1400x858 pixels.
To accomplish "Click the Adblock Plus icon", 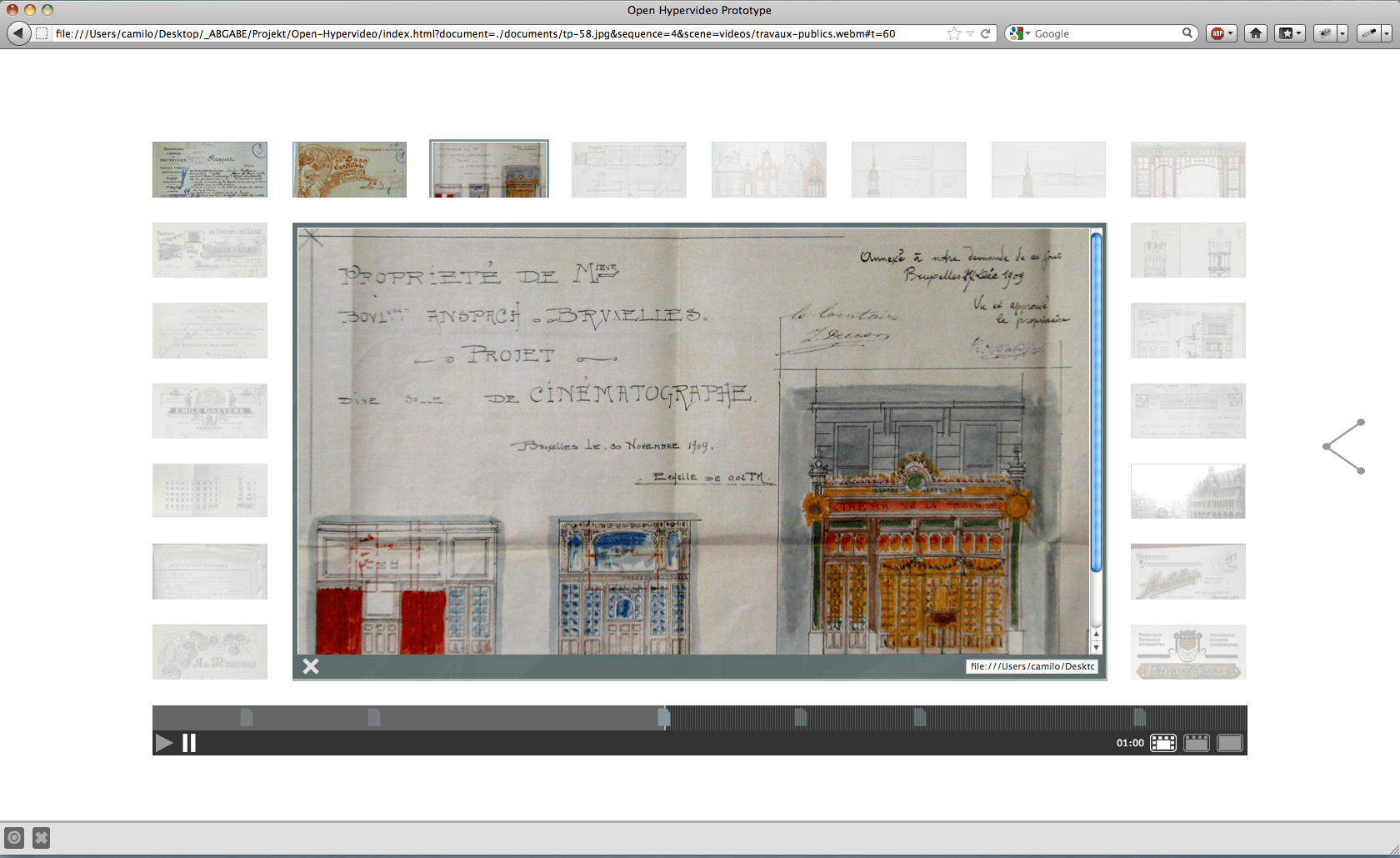I will pos(1218,33).
